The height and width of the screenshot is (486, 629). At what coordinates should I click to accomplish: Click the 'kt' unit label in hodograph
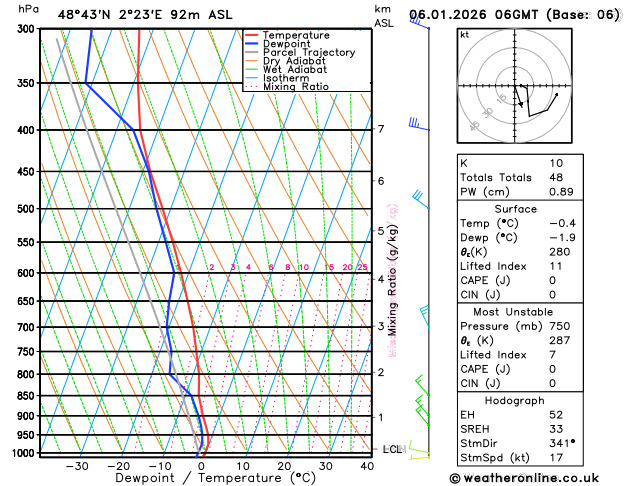pyautogui.click(x=465, y=35)
